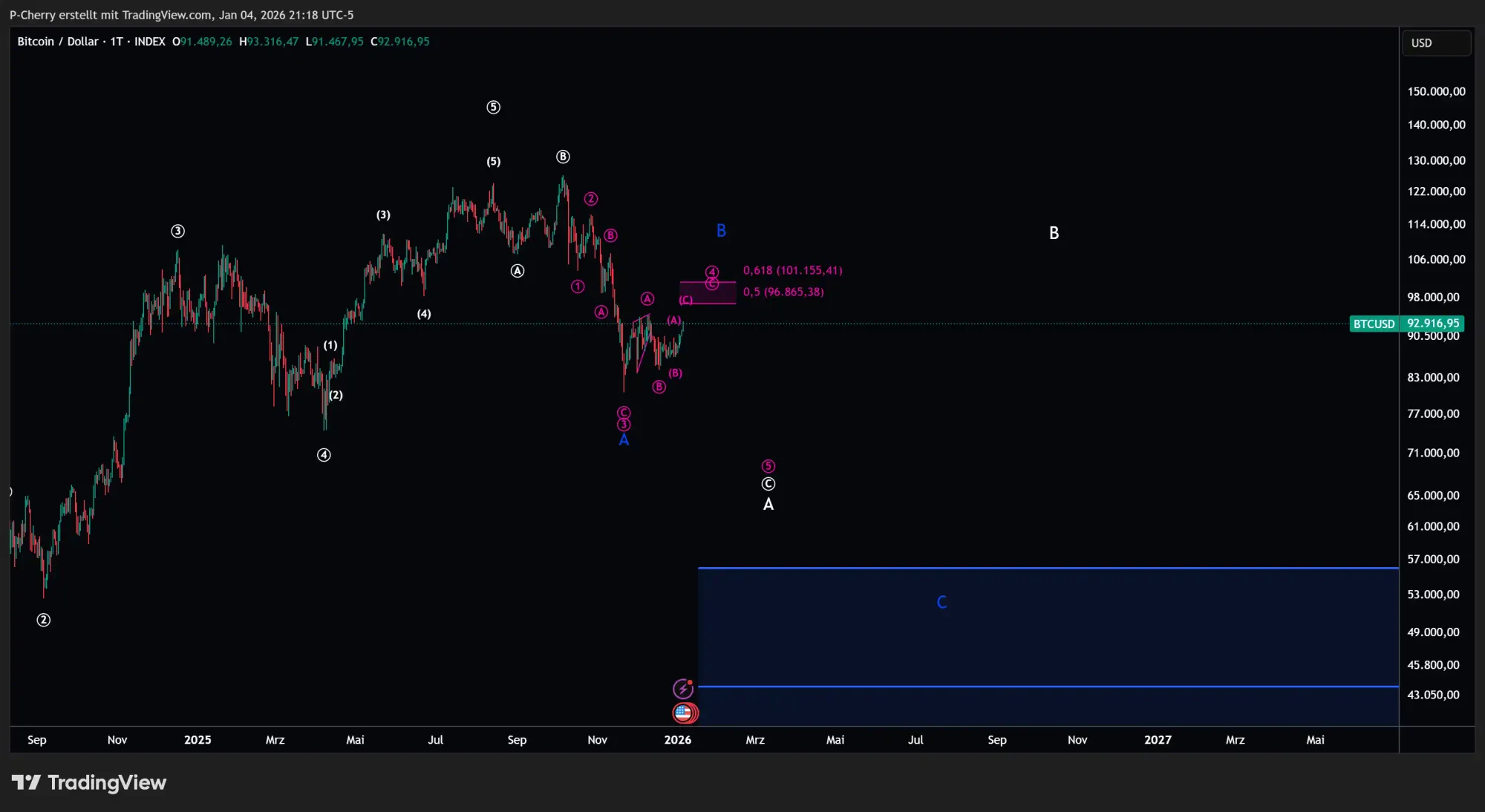
Task: Select the circled wave 3 Elliott annotation
Action: click(x=177, y=231)
